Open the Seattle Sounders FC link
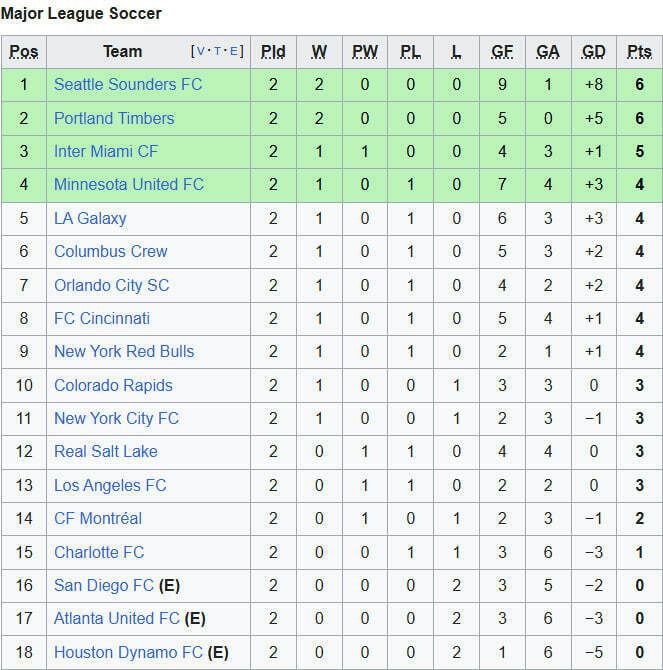The image size is (663, 670). click(128, 85)
